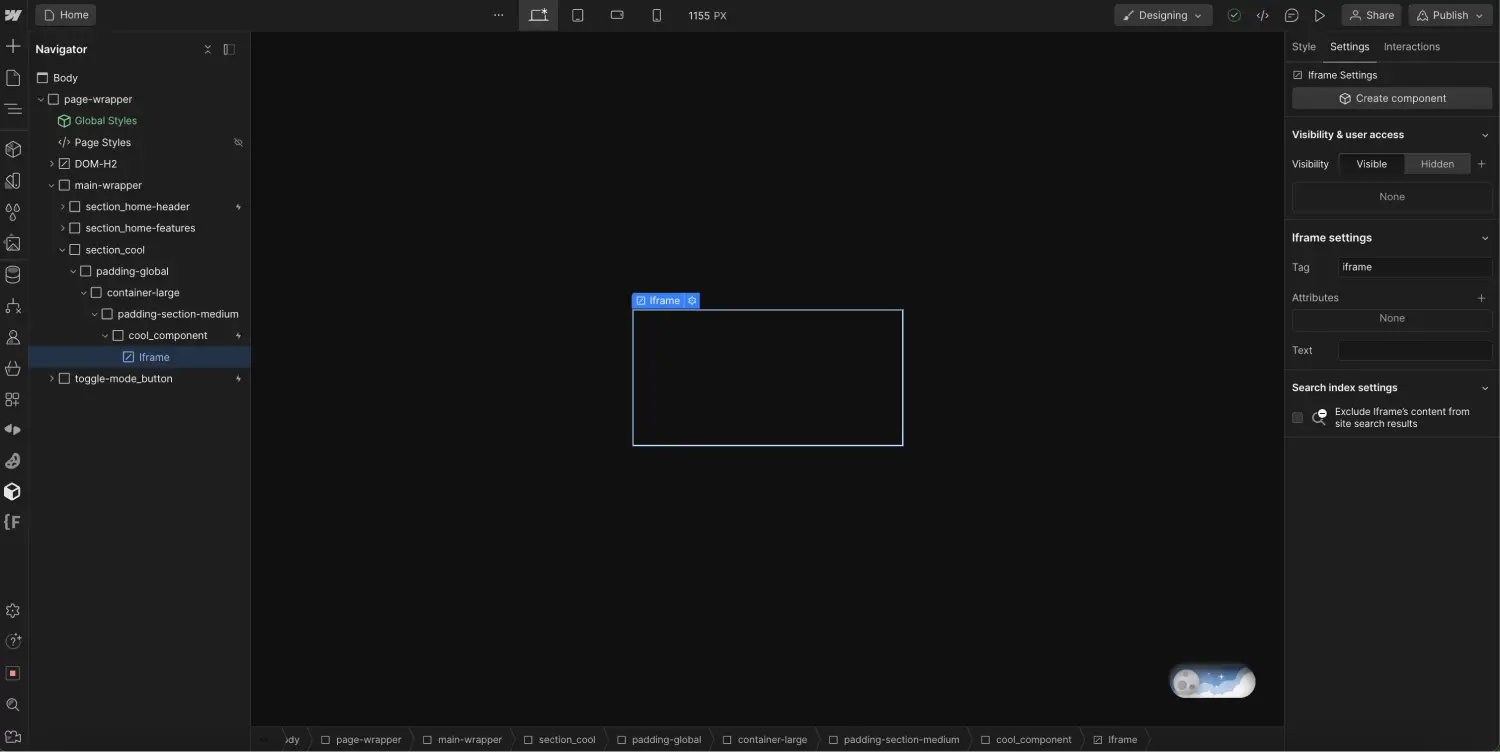1500x752 pixels.
Task: Collapse the Iframe settings section
Action: [x=1484, y=237]
